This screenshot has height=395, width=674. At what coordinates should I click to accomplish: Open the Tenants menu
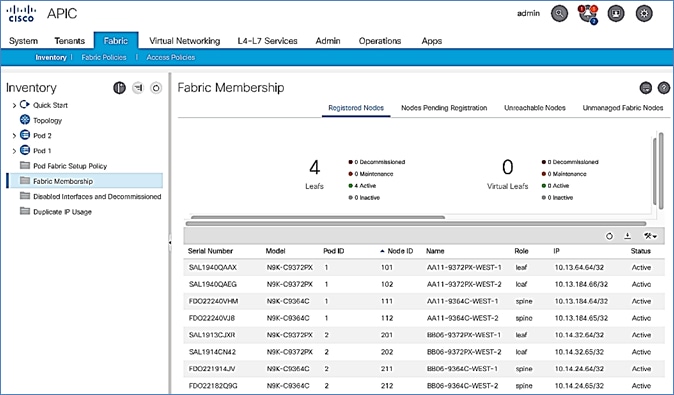[x=69, y=41]
